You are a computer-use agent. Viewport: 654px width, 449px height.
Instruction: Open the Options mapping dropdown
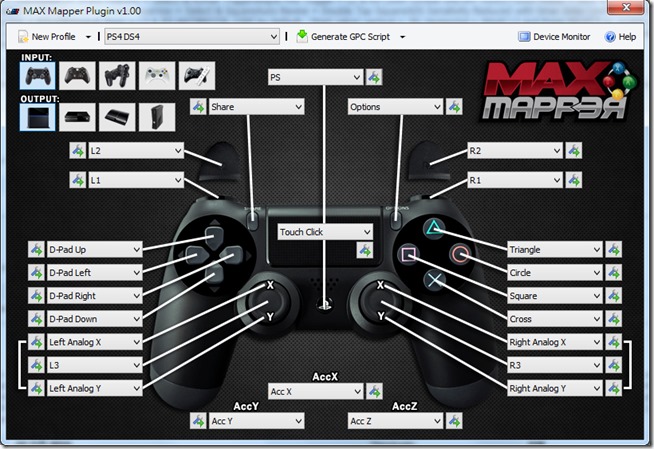[x=395, y=107]
